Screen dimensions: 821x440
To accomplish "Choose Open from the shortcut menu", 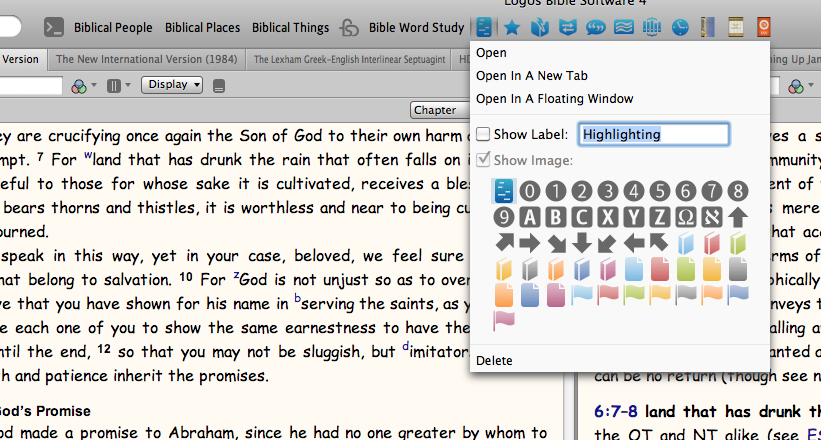I will 491,53.
